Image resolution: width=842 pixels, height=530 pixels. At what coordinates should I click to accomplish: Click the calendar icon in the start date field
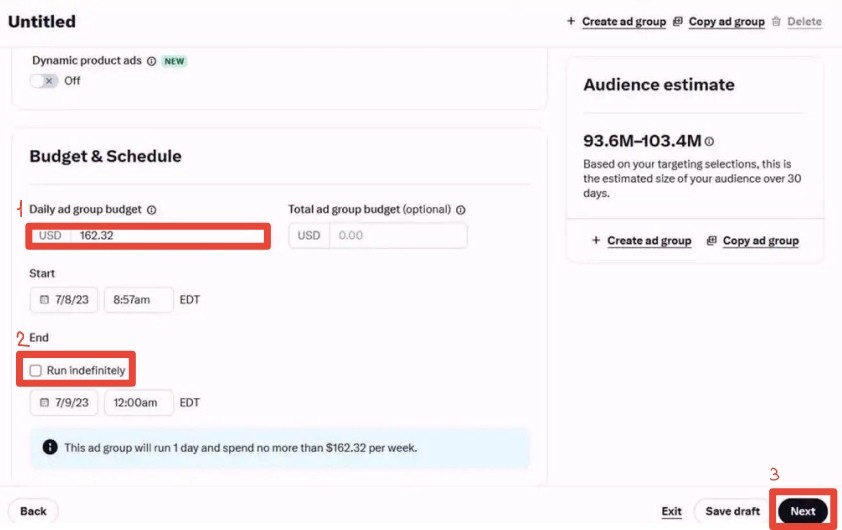coord(45,300)
